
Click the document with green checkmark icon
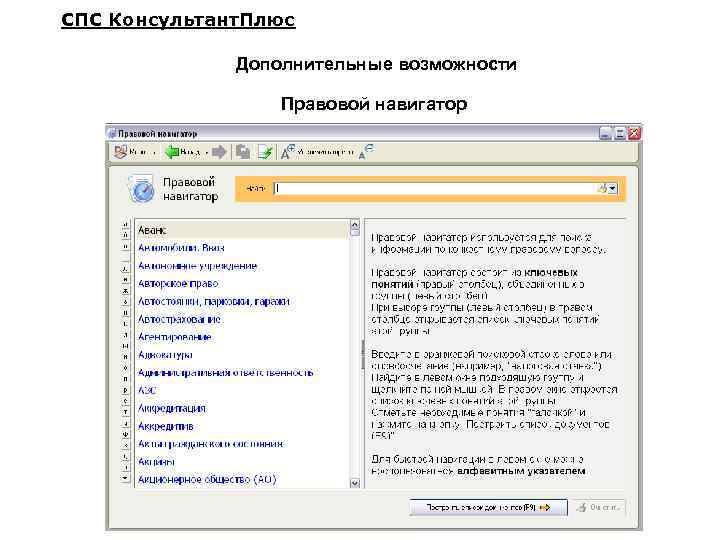point(265,152)
